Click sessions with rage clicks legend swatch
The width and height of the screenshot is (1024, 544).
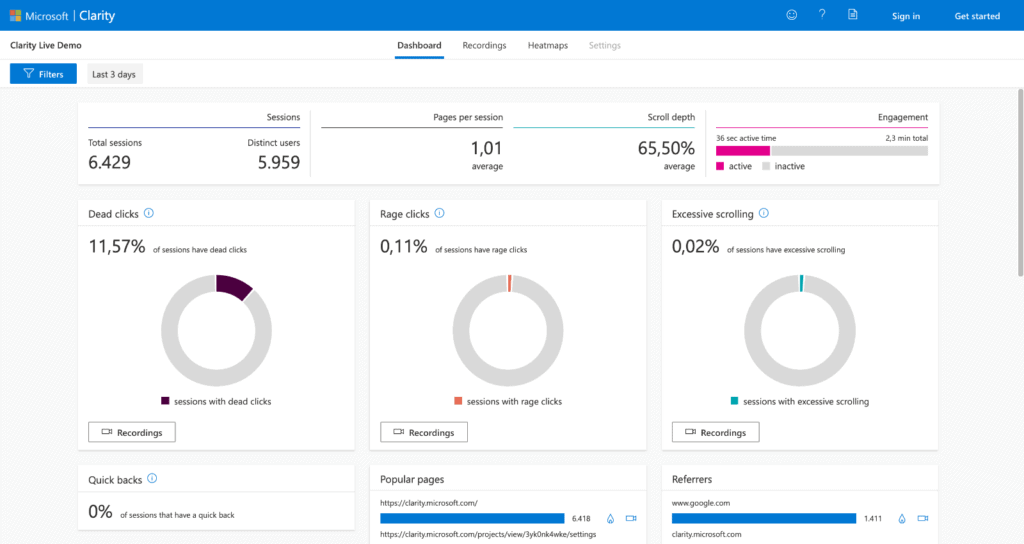point(458,401)
